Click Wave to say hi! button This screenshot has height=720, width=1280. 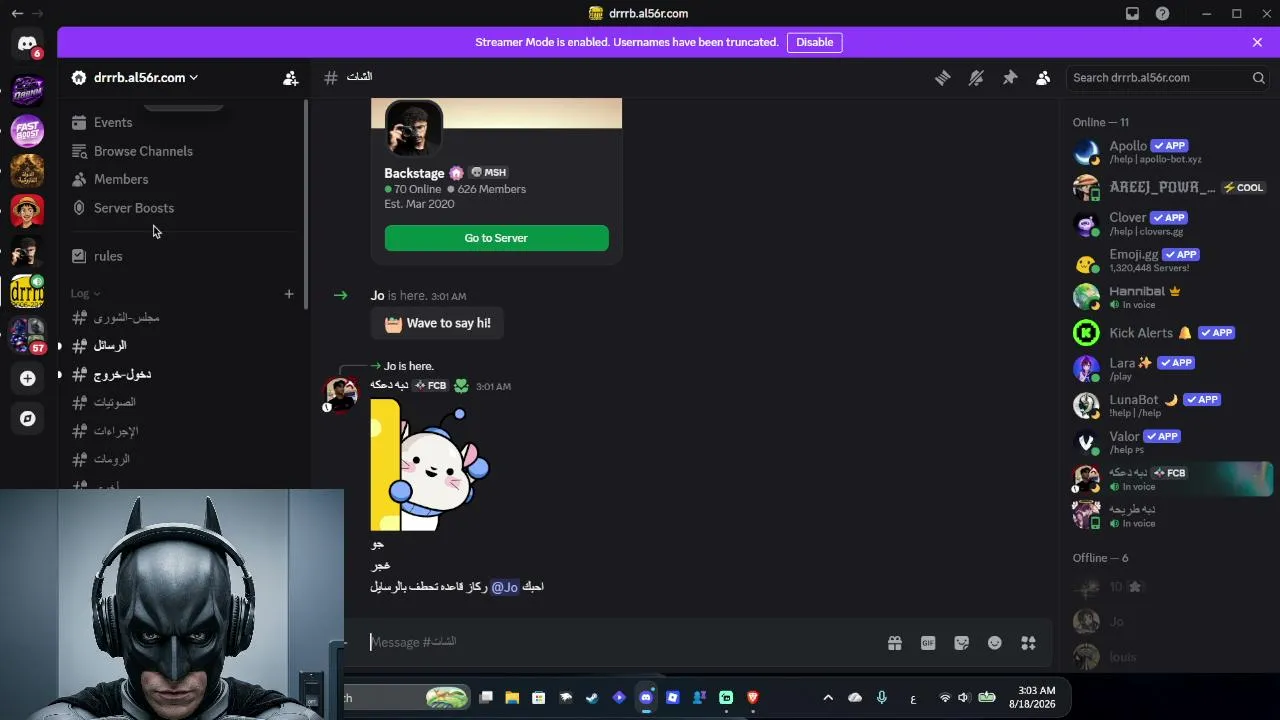[437, 323]
